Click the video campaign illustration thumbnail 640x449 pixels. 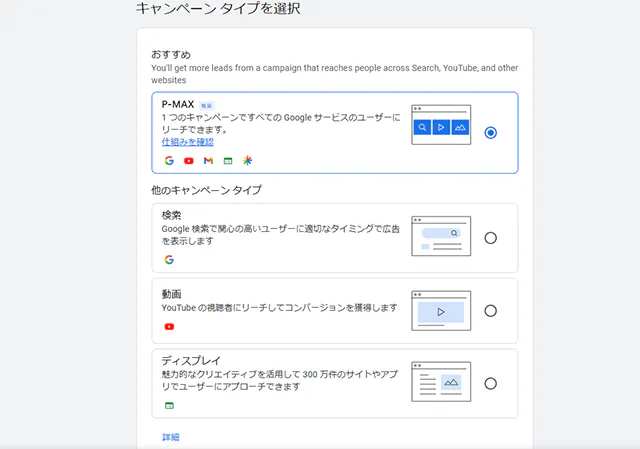click(x=441, y=311)
